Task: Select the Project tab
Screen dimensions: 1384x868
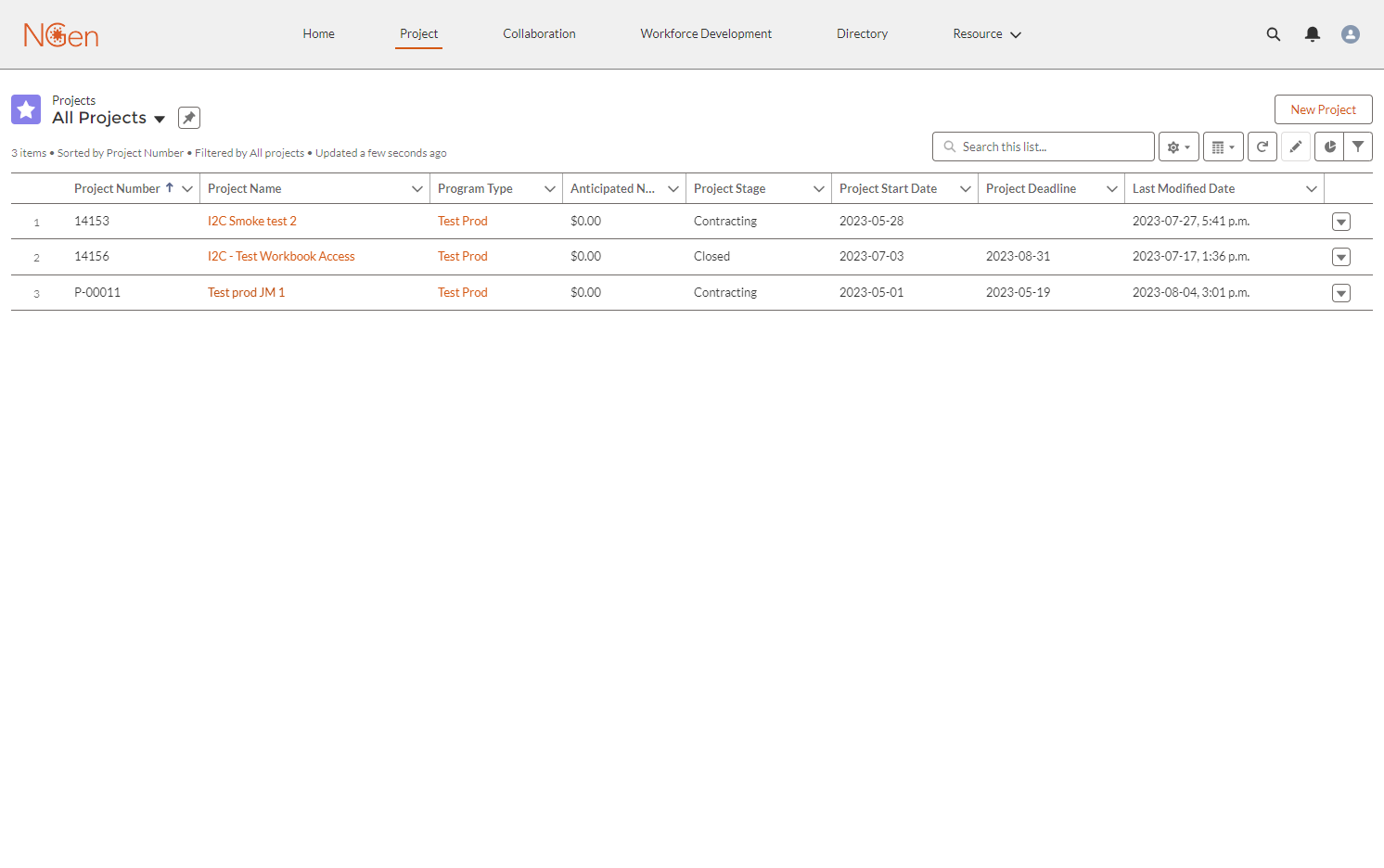Action: (418, 34)
